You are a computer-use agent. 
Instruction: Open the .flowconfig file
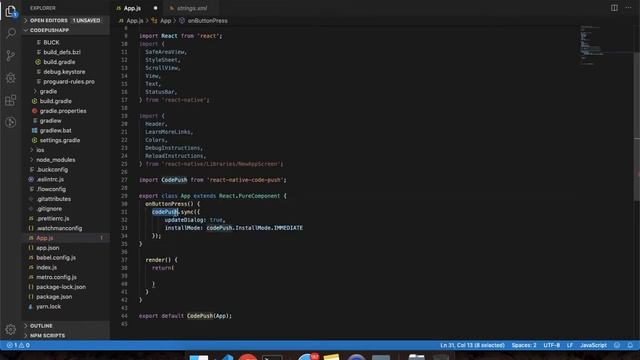click(51, 189)
